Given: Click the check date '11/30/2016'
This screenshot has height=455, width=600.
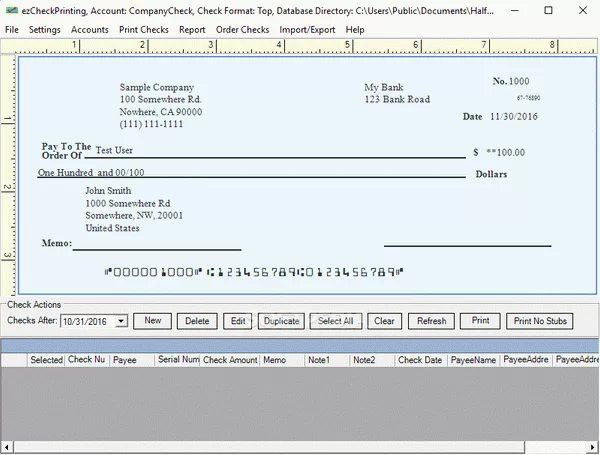Looking at the screenshot, I should (514, 117).
